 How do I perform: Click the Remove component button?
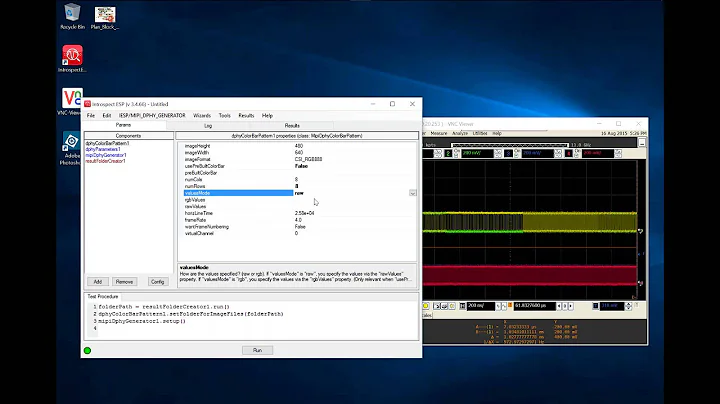[x=124, y=281]
